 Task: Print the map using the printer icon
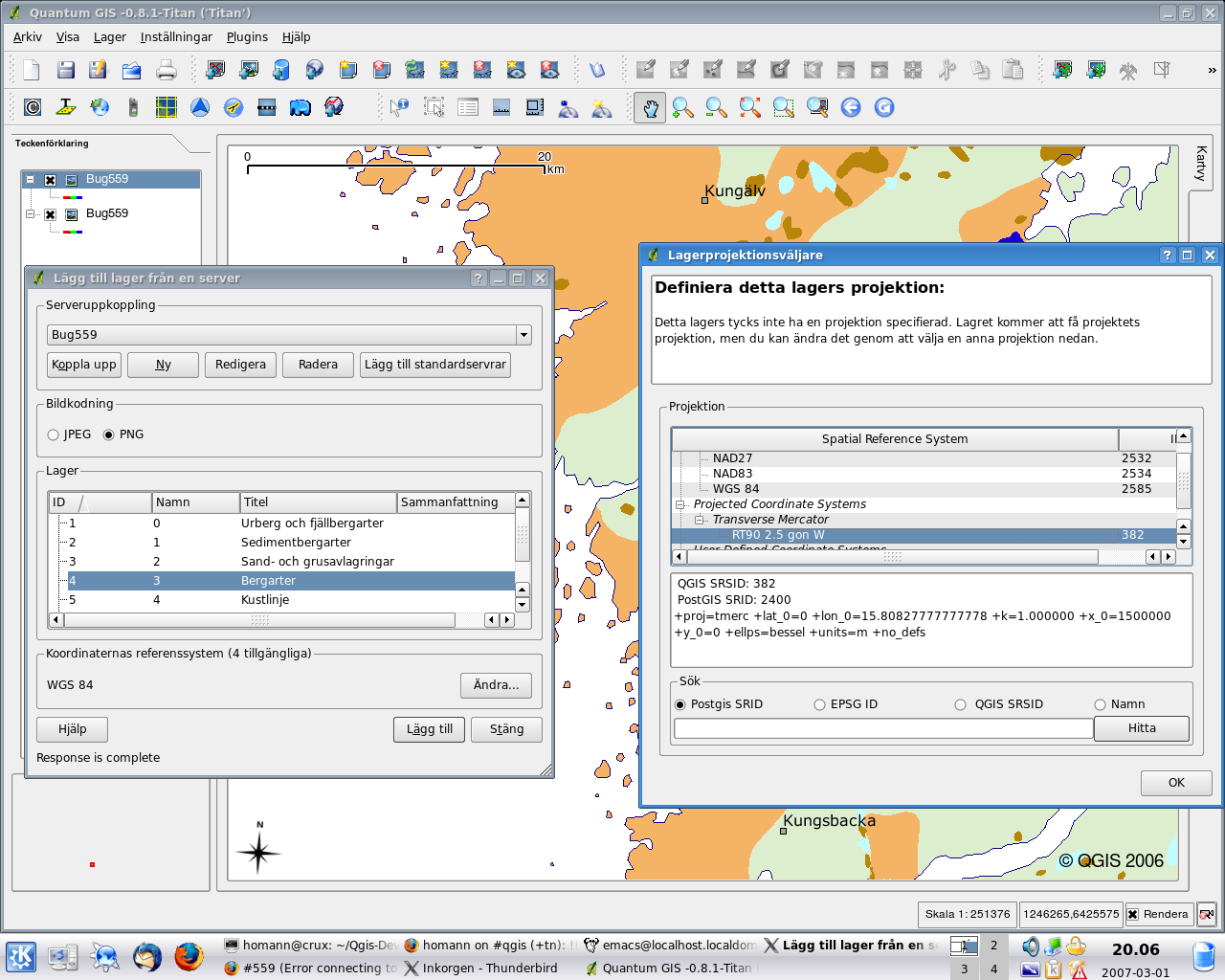[166, 70]
